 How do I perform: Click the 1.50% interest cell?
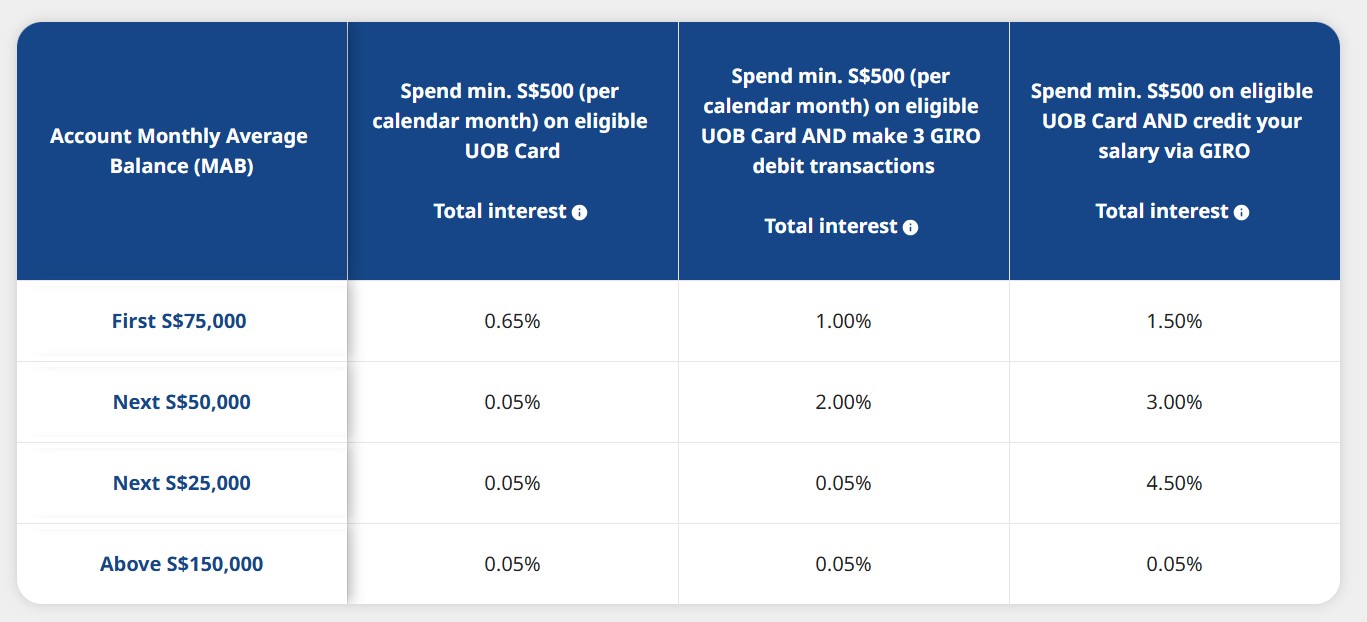tap(1174, 321)
